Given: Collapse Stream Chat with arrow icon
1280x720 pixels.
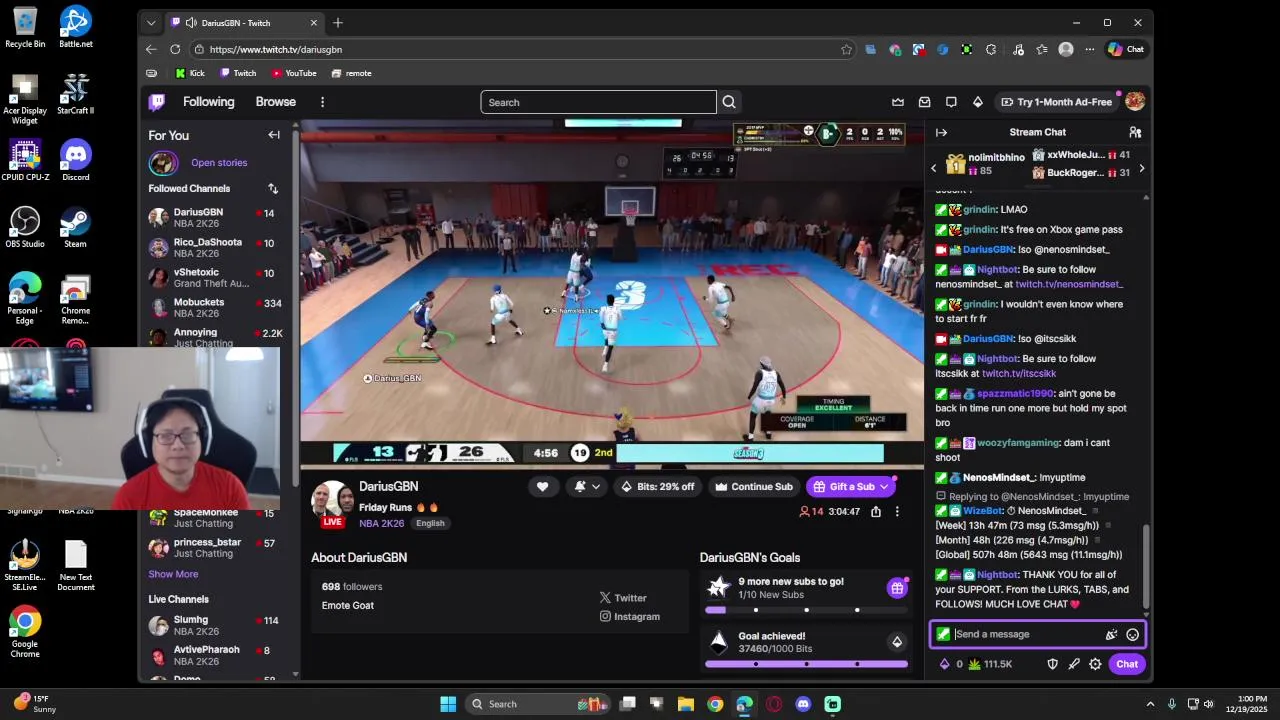Looking at the screenshot, I should 941,132.
